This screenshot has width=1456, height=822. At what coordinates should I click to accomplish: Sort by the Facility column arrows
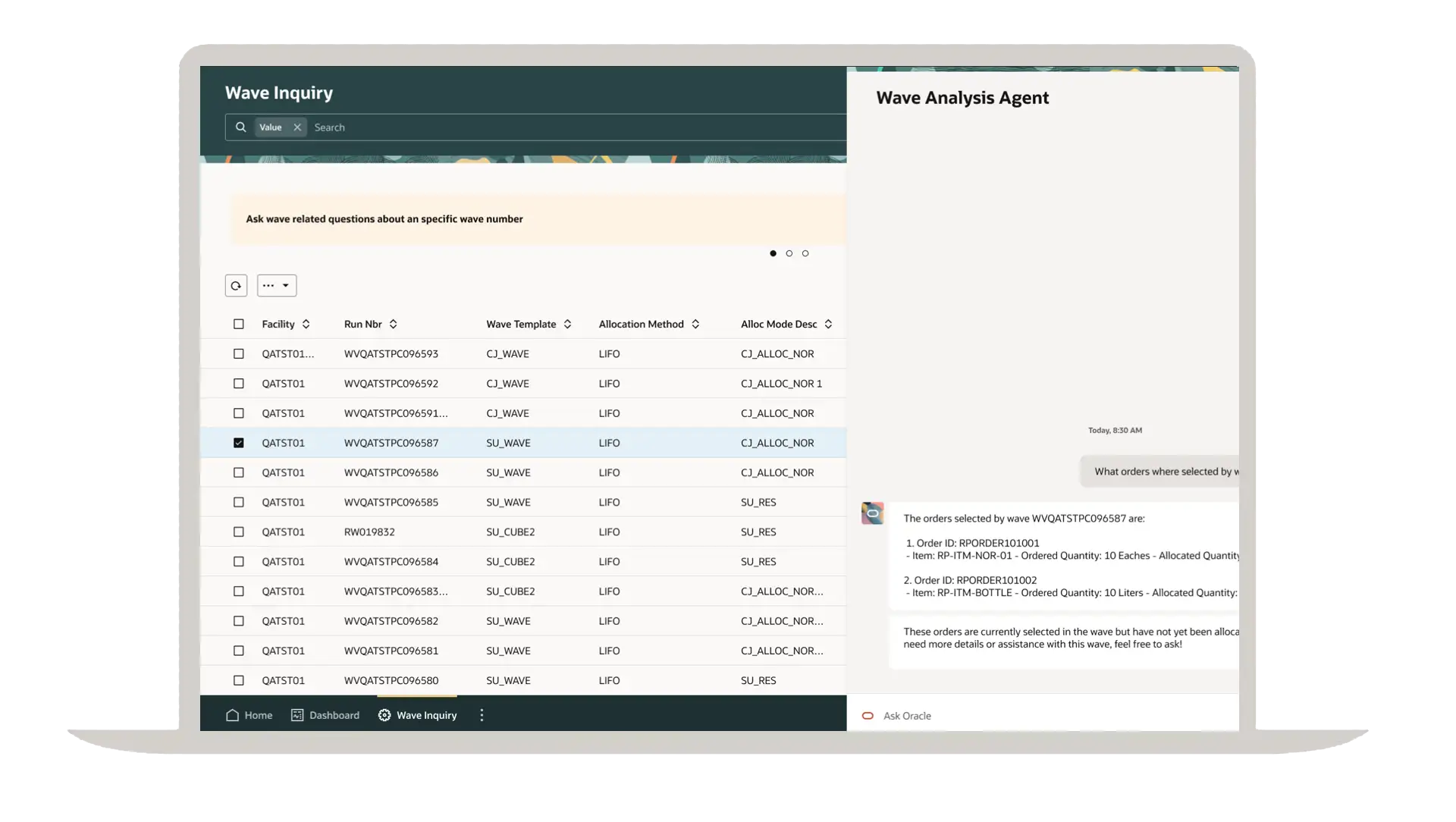point(306,324)
